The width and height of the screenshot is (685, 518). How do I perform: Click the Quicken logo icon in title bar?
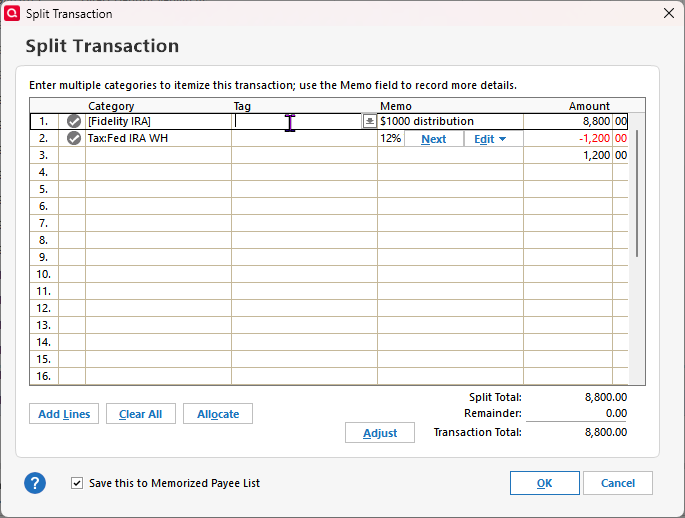coord(12,13)
